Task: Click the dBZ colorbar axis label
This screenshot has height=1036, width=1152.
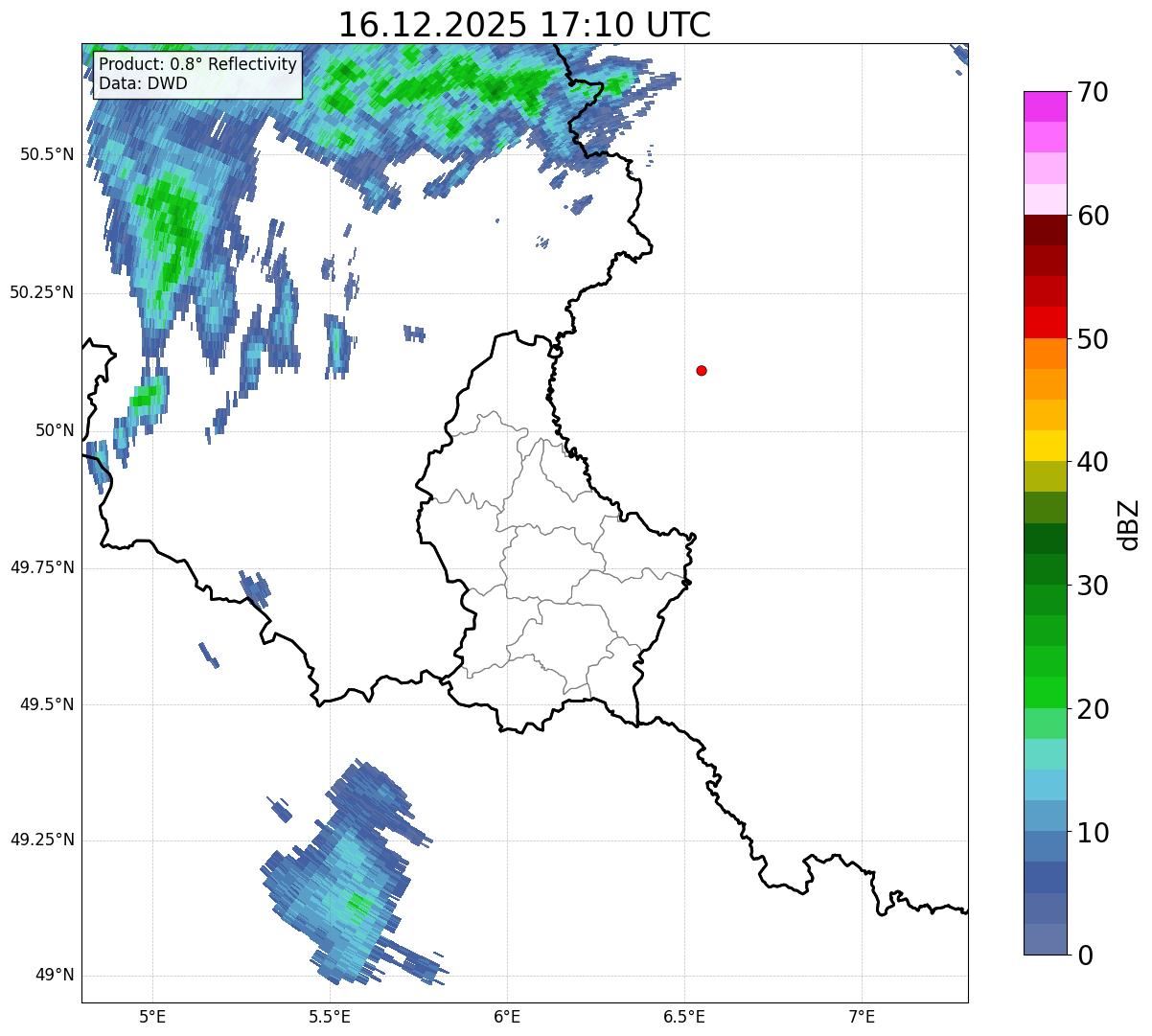Action: tap(1129, 523)
